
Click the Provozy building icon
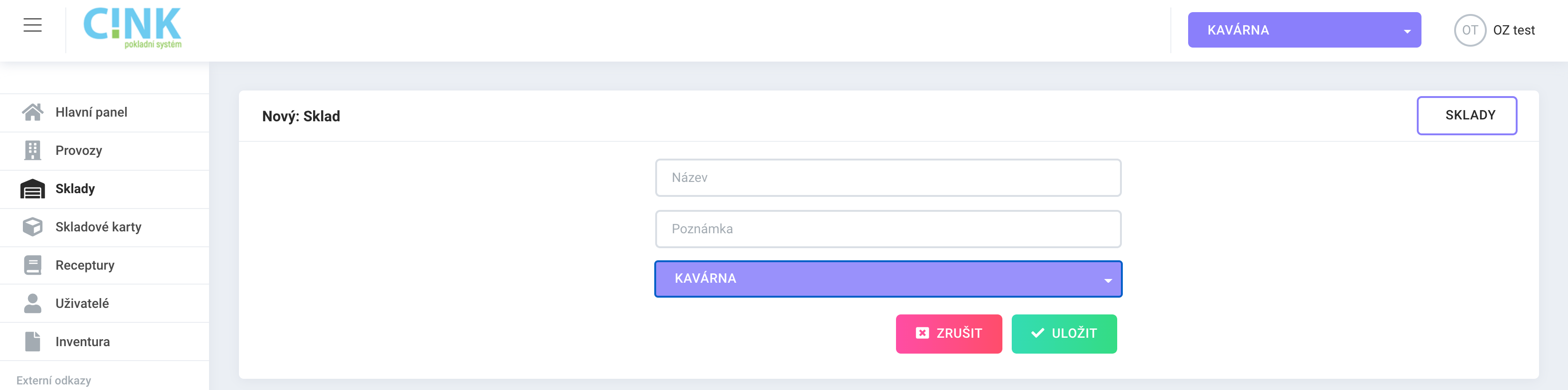(32, 150)
